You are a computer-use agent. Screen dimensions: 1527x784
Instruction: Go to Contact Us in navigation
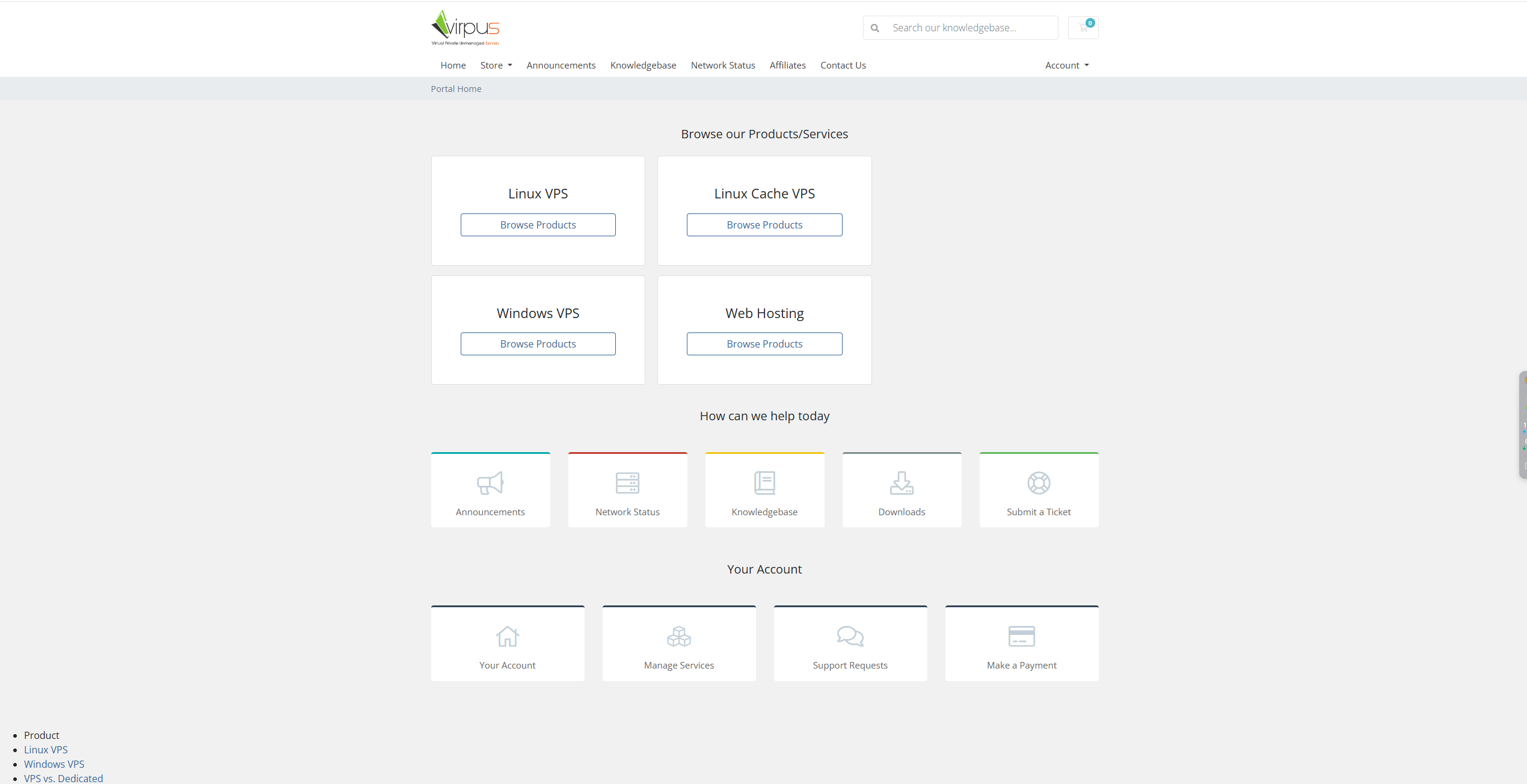[843, 65]
